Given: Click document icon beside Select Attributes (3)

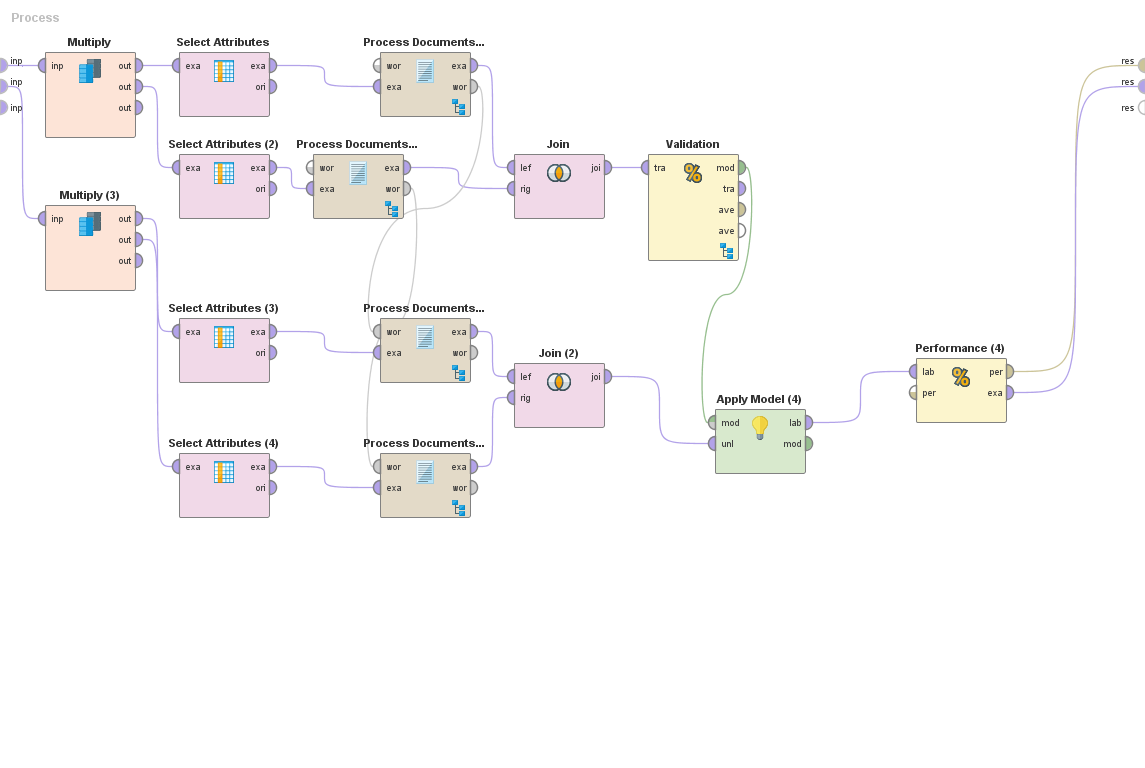Looking at the screenshot, I should click(425, 337).
